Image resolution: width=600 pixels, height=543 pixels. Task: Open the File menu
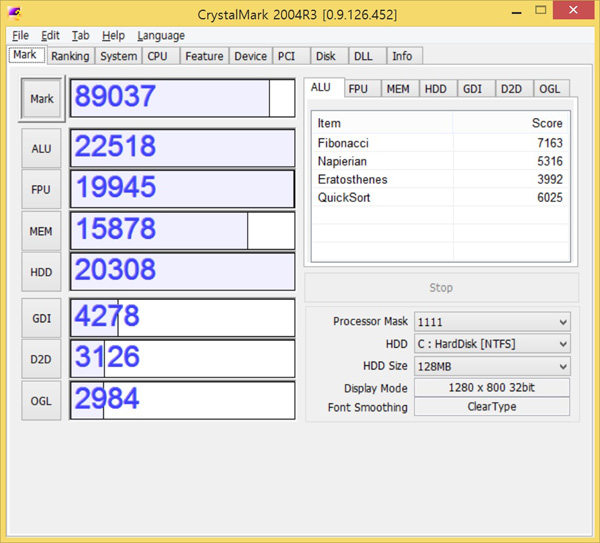coord(20,35)
